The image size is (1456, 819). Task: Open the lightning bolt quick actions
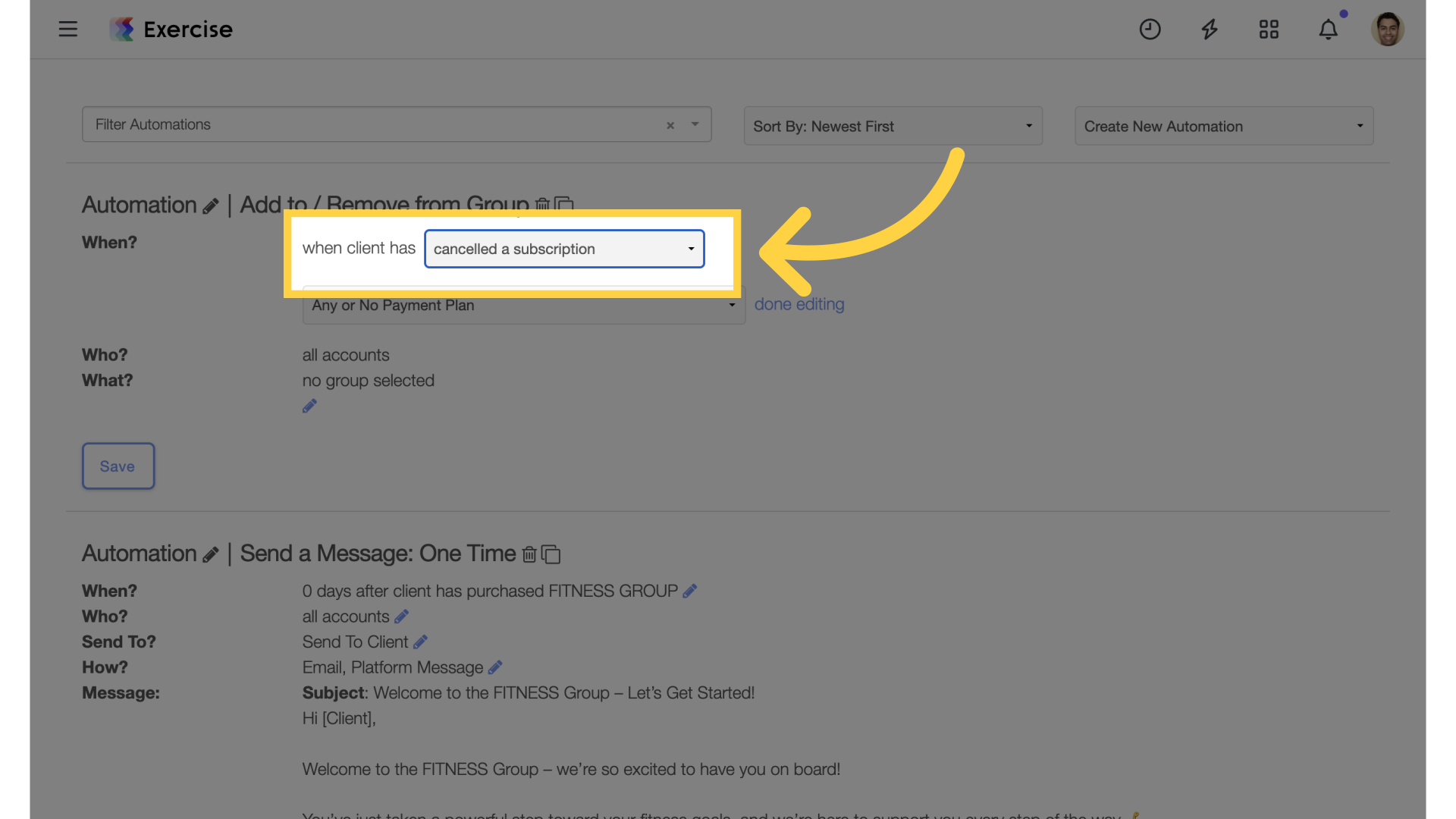tap(1210, 30)
